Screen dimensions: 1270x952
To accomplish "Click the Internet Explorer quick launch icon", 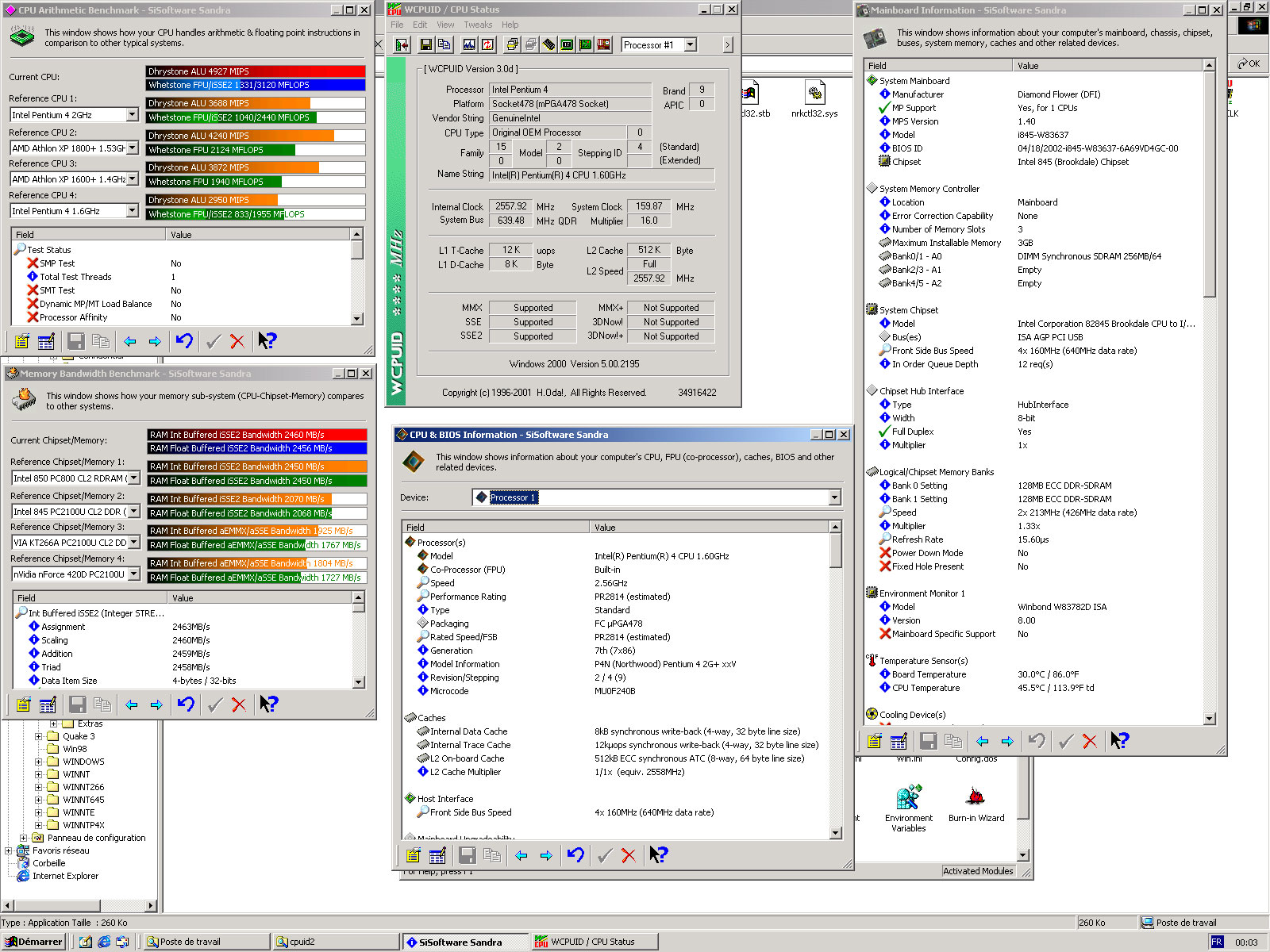I will 104,942.
